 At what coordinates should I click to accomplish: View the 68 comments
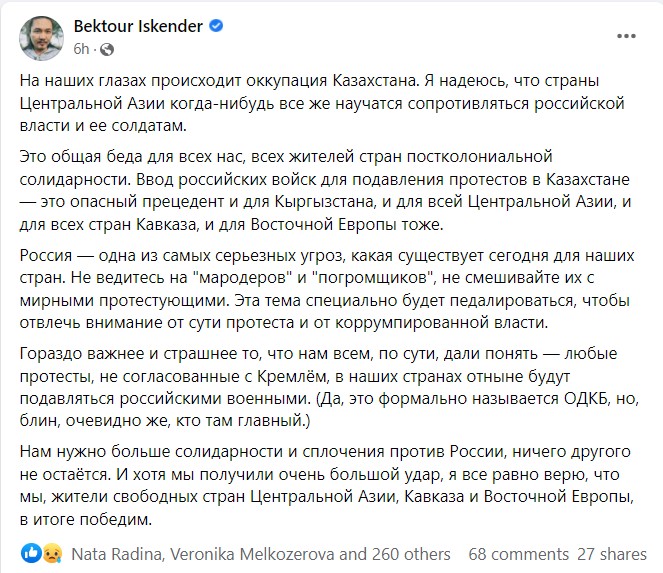pos(518,554)
